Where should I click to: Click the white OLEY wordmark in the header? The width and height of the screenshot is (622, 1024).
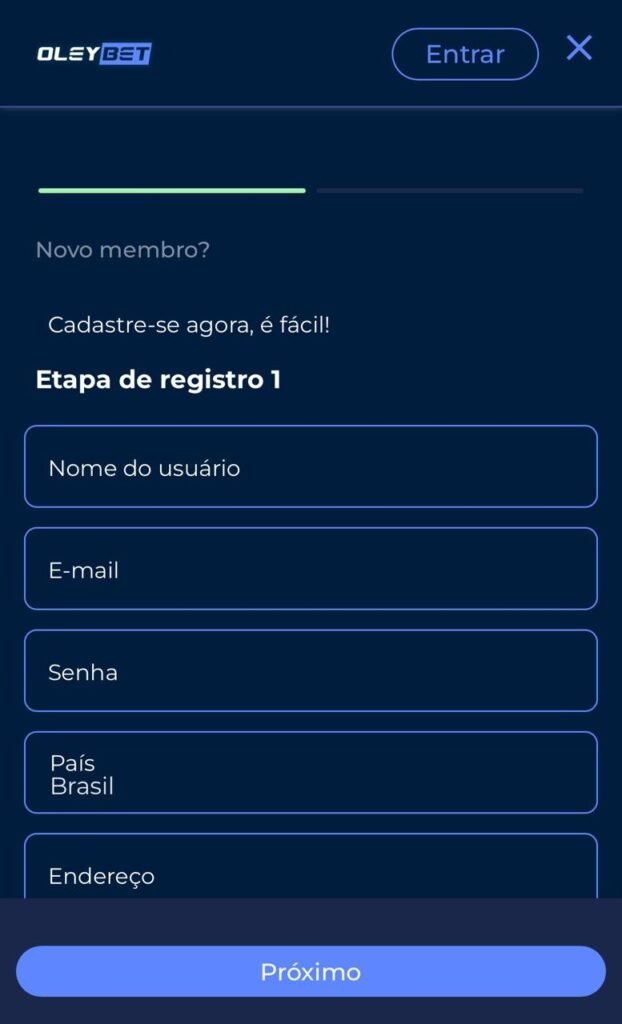66,54
